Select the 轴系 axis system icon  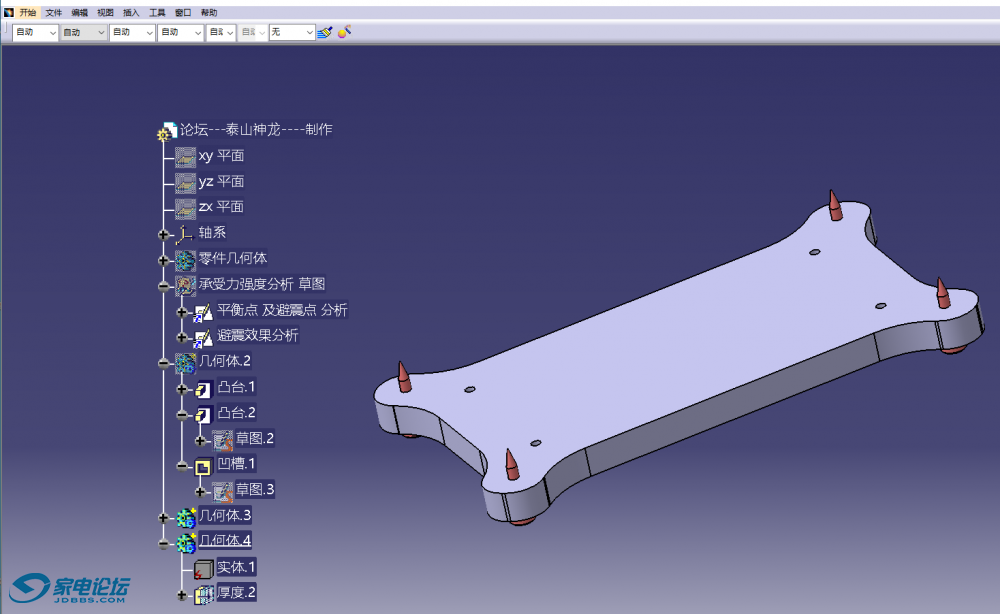tap(185, 233)
